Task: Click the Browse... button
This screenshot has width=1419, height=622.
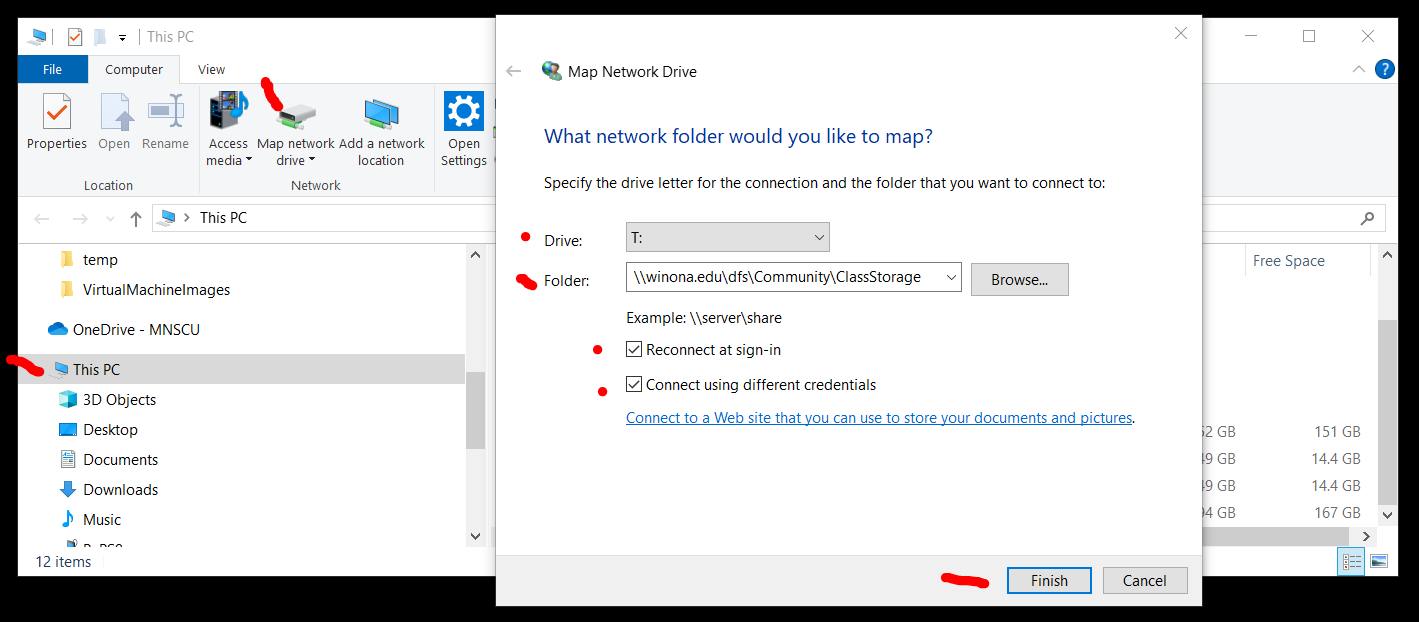Action: (1020, 279)
